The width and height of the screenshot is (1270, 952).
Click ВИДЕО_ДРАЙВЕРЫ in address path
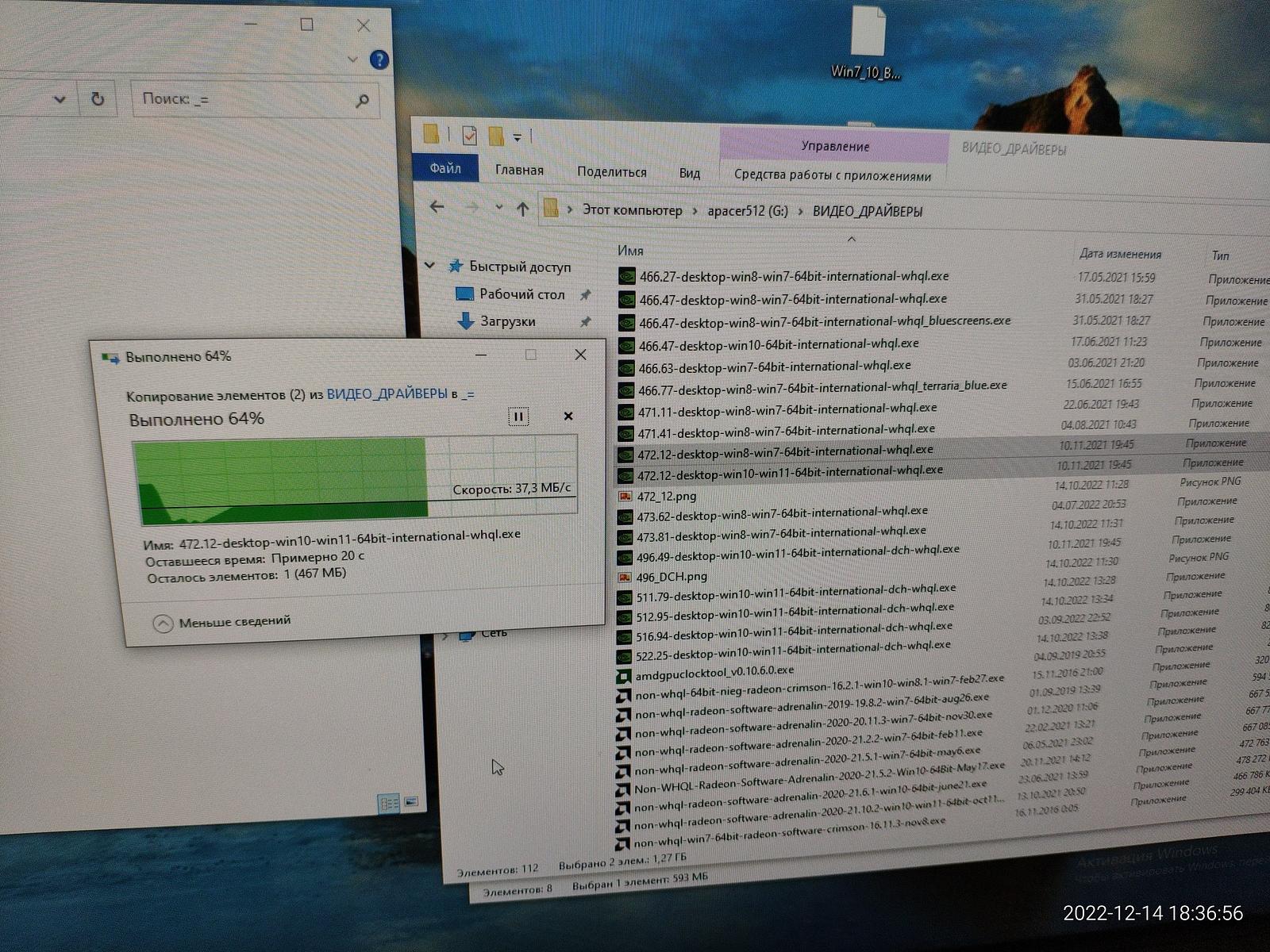(x=867, y=212)
